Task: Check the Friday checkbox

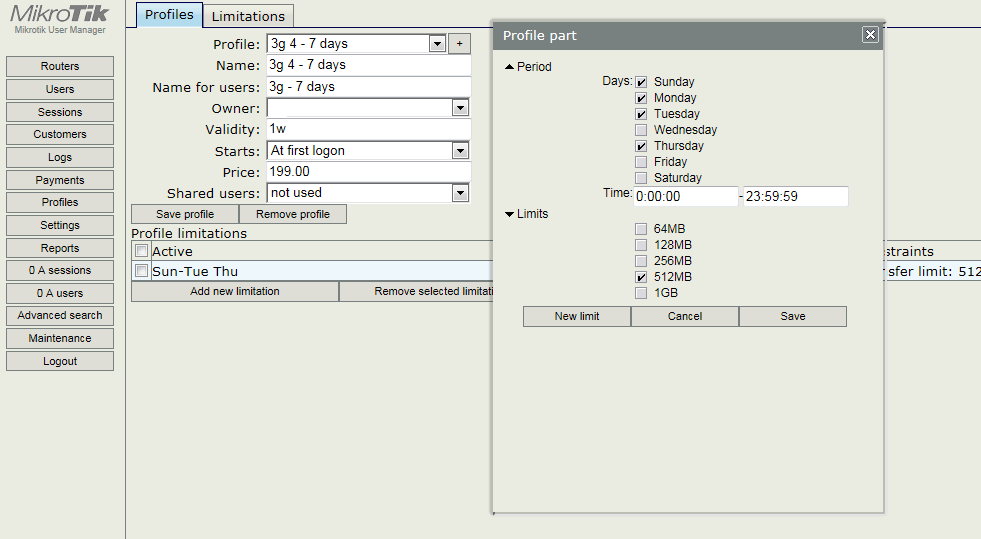Action: click(x=641, y=162)
